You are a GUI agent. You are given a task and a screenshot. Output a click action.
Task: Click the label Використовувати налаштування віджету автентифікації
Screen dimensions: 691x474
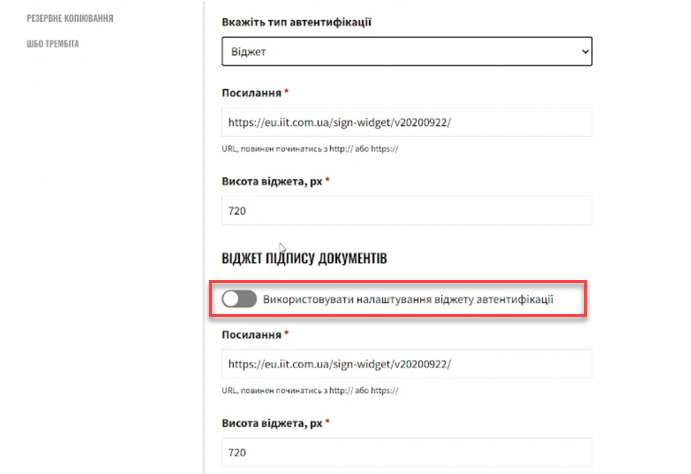coord(408,298)
